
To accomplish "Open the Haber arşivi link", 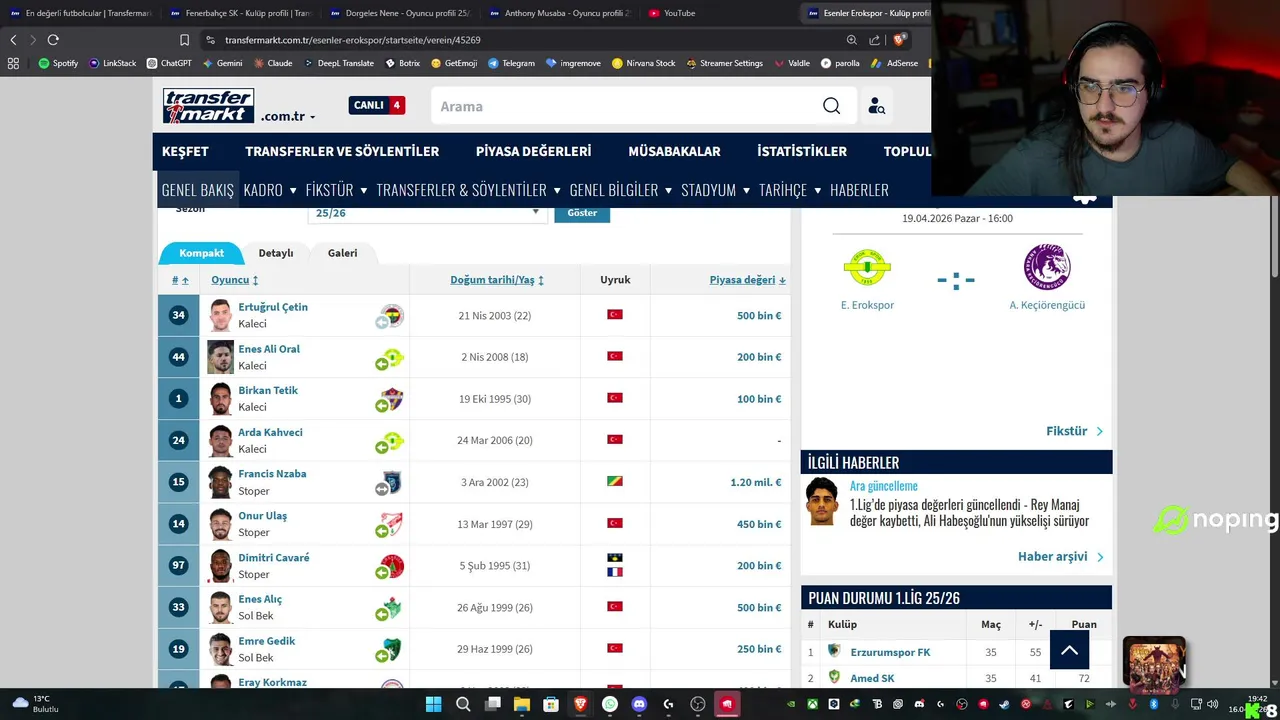I will pos(1061,557).
